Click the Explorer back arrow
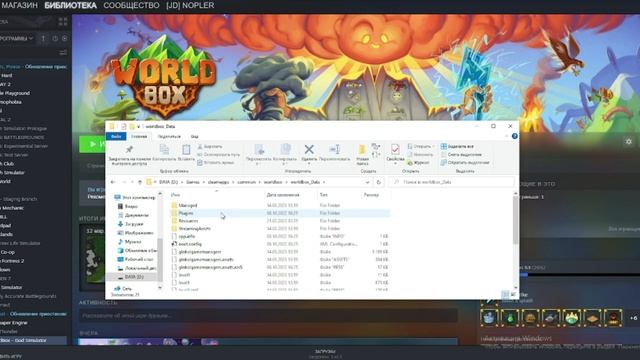640x360 pixels. (x=113, y=182)
